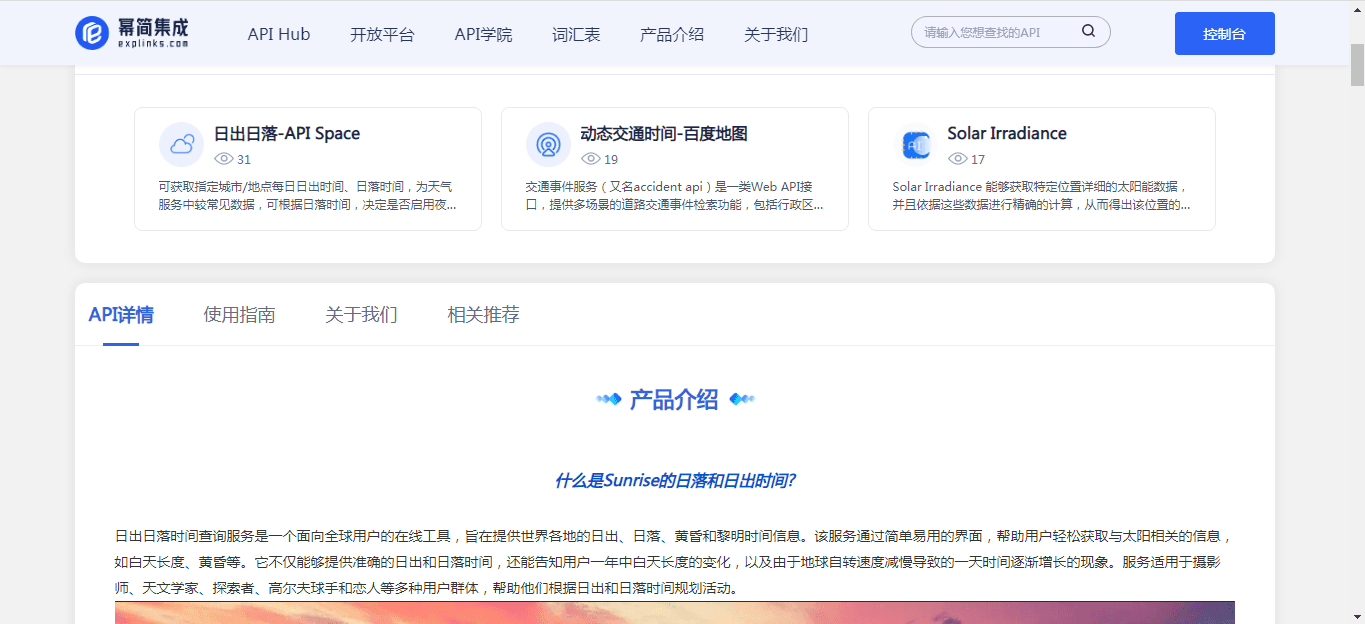This screenshot has height=624, width=1365.
Task: Select the API详情 tab
Action: [x=121, y=315]
